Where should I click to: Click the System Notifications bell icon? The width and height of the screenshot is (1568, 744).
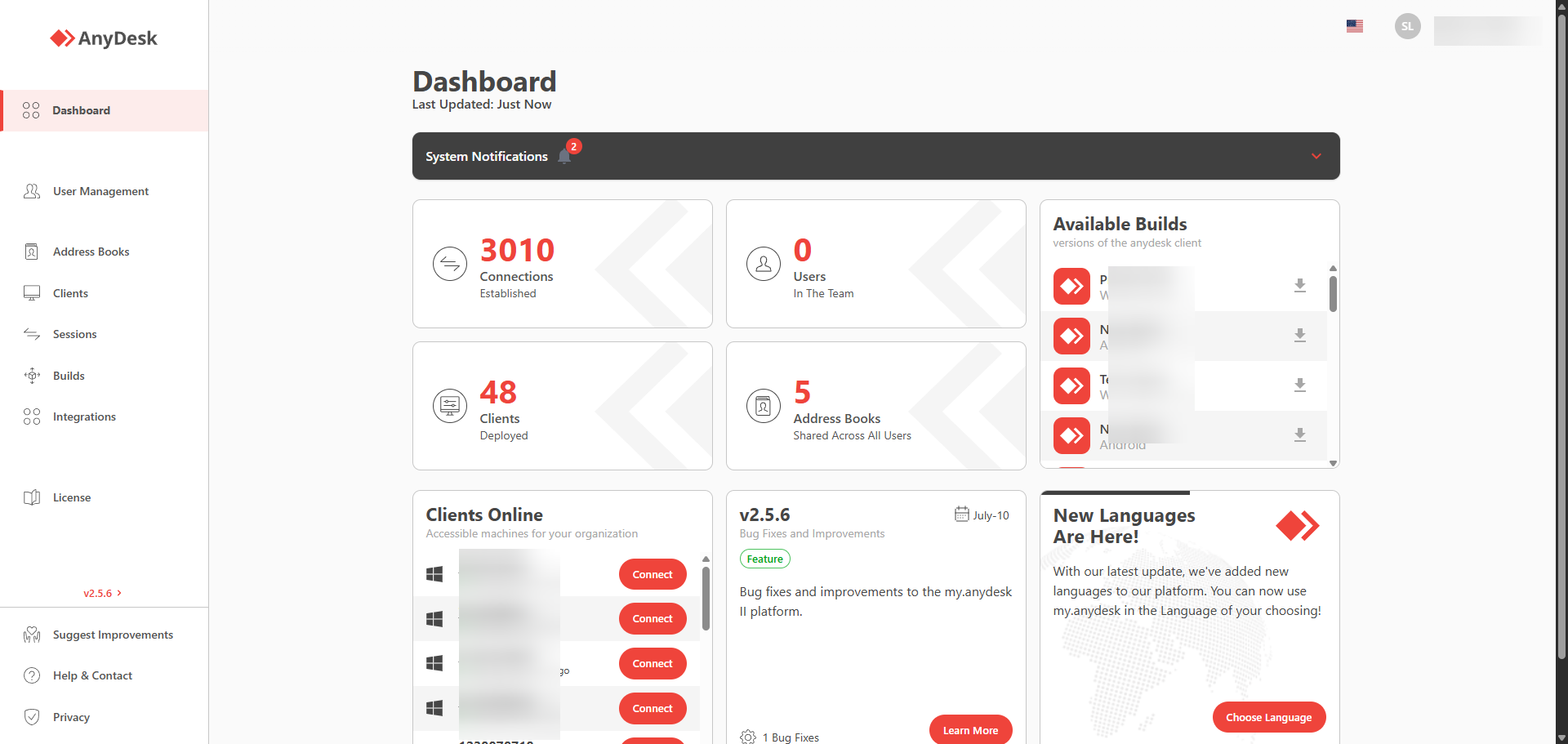coord(564,156)
